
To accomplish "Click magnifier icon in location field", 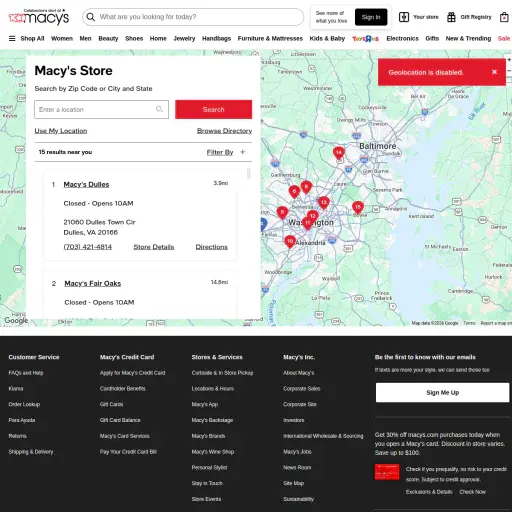I will point(159,109).
